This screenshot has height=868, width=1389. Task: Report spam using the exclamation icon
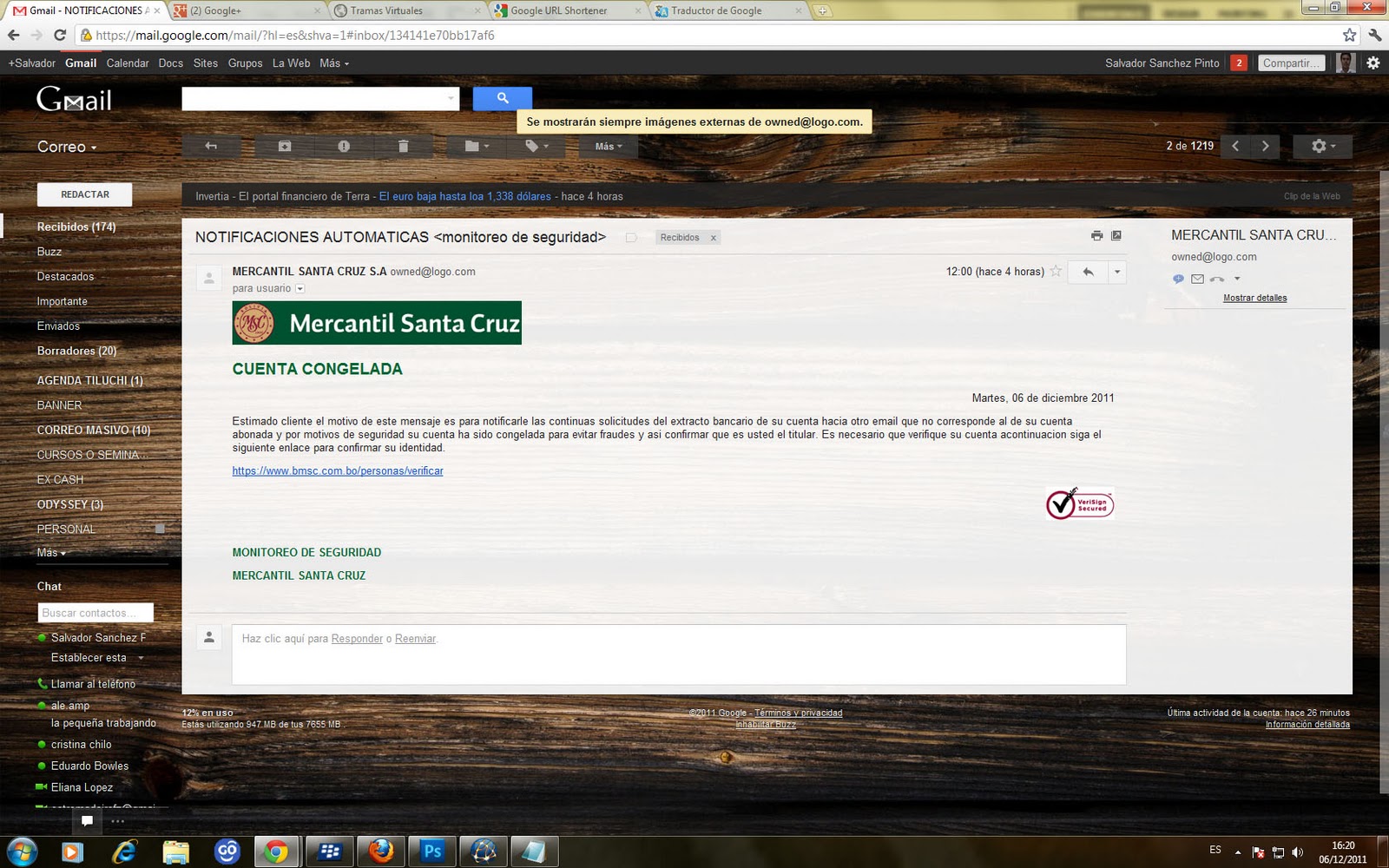point(344,146)
